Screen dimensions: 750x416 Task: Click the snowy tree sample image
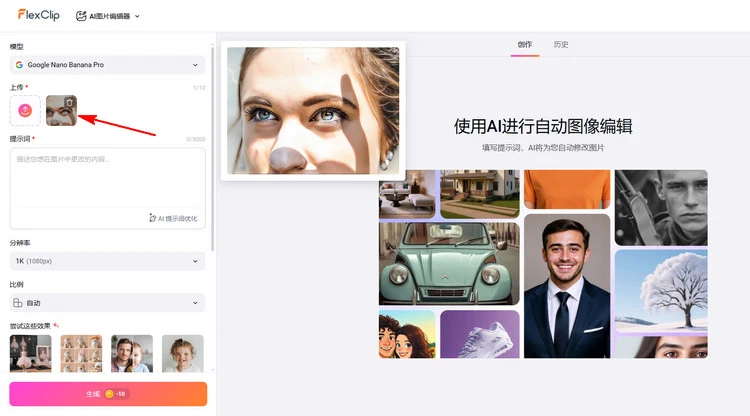point(660,290)
